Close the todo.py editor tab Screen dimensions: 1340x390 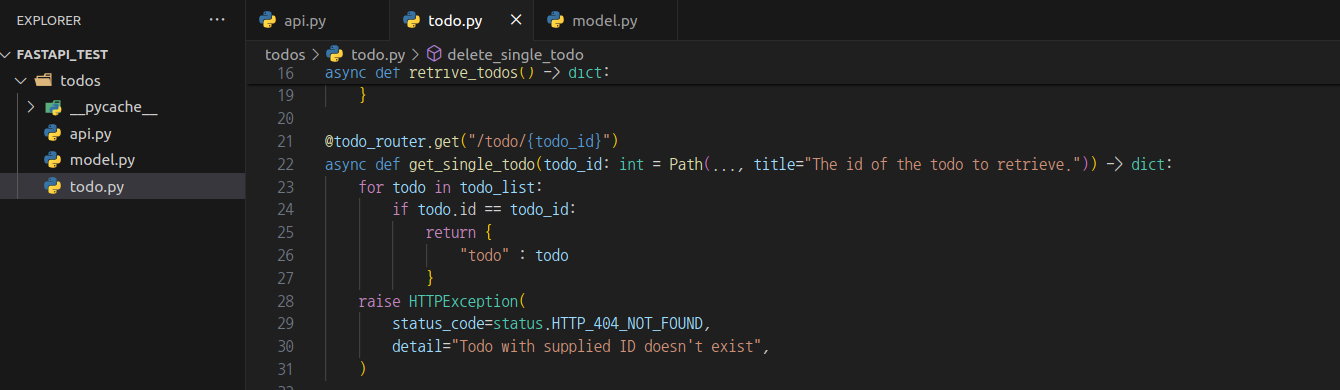click(x=516, y=20)
